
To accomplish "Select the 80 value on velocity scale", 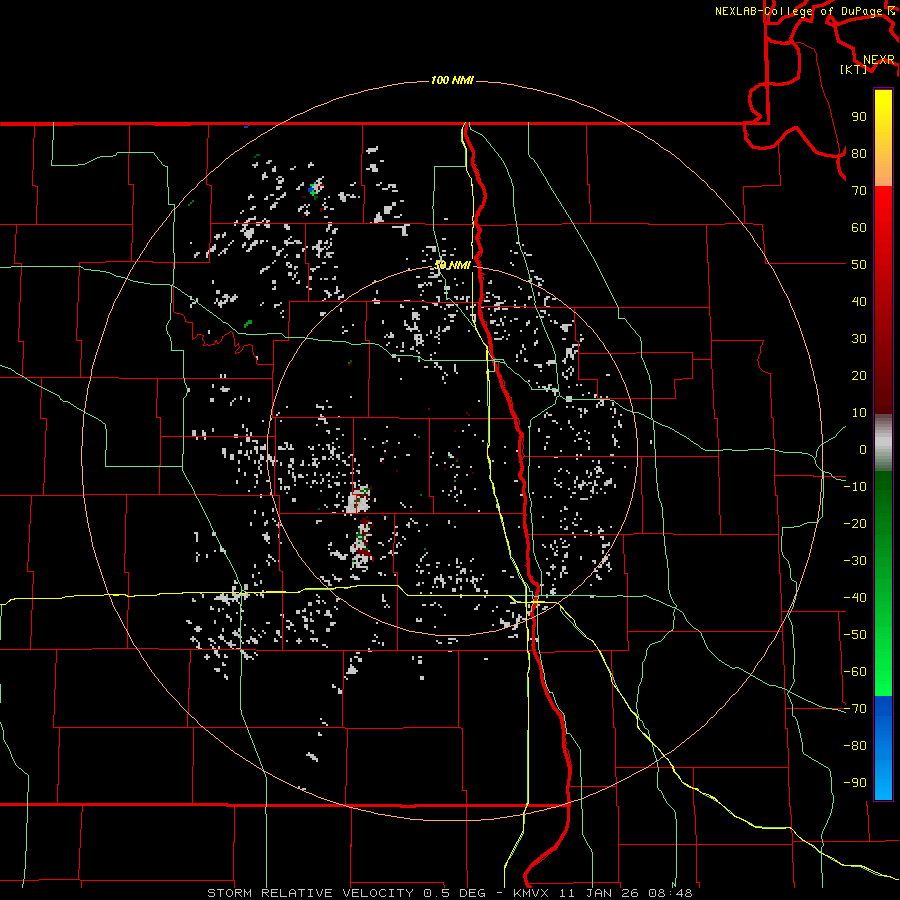I will coord(859,154).
